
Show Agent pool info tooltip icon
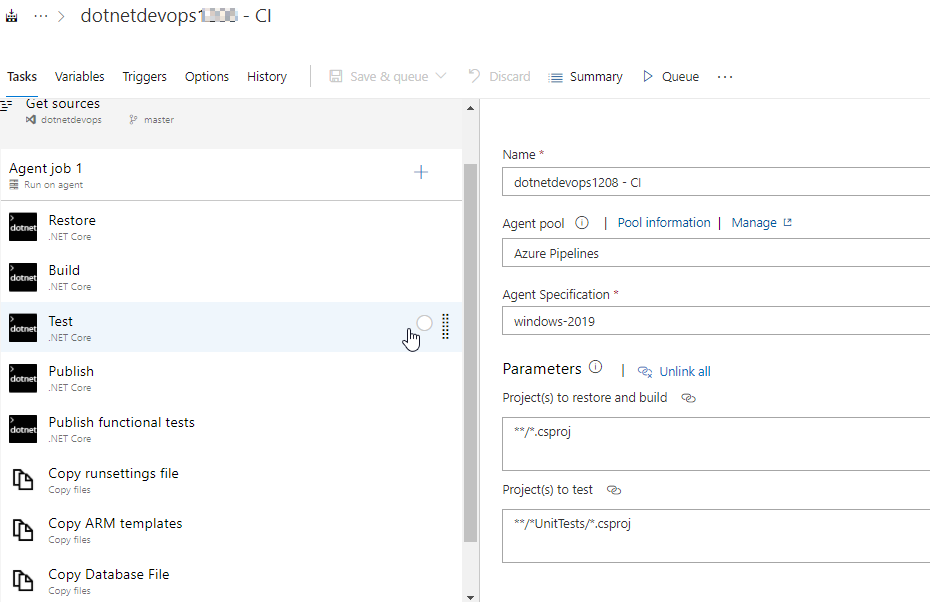[x=582, y=223]
